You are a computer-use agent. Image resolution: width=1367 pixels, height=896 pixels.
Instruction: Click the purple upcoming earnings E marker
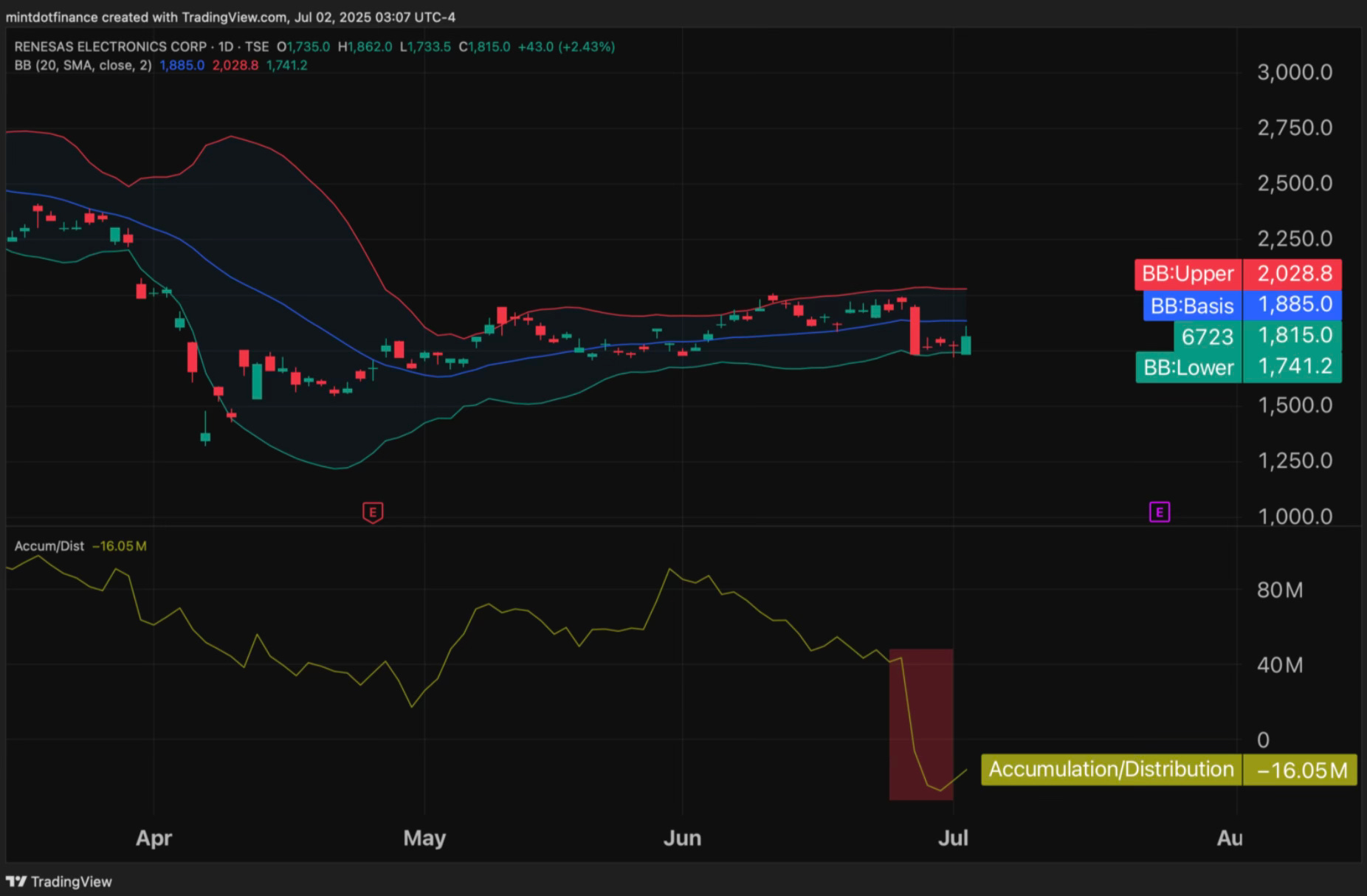1160,511
